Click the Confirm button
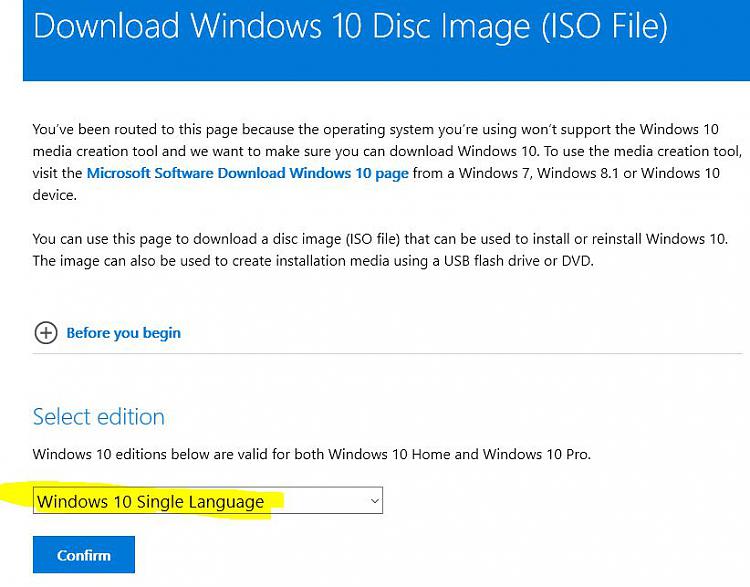Image resolution: width=750 pixels, height=587 pixels. point(84,554)
